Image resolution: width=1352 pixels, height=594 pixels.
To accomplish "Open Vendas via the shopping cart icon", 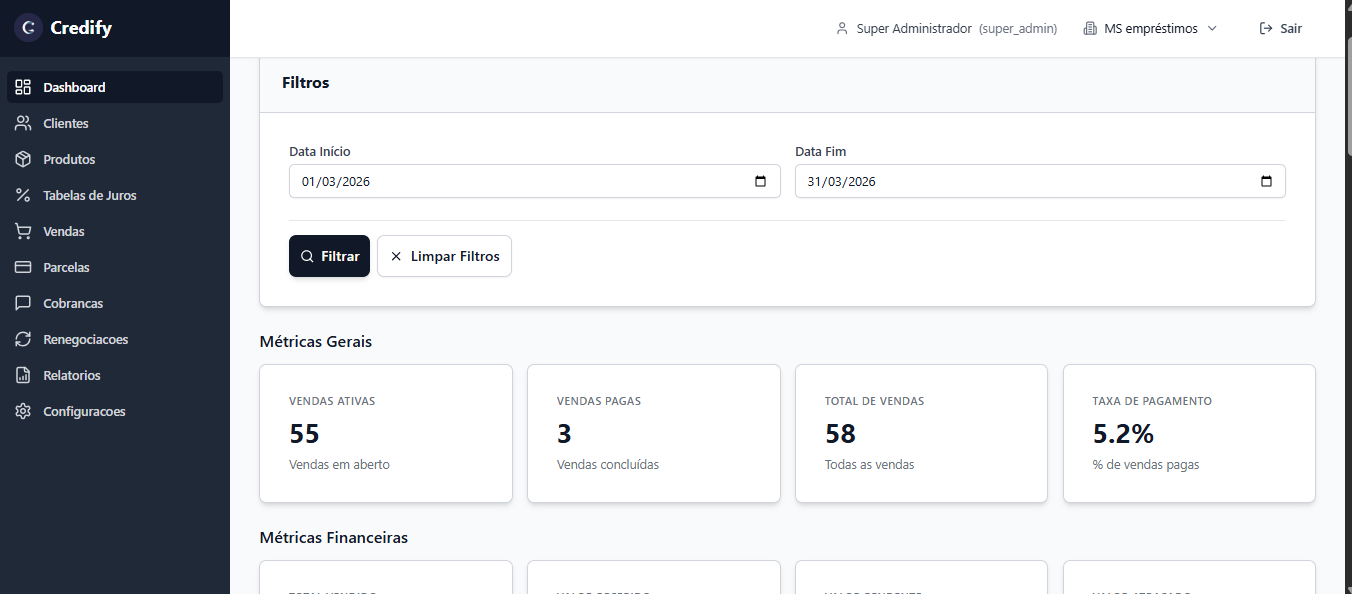I will (x=23, y=232).
